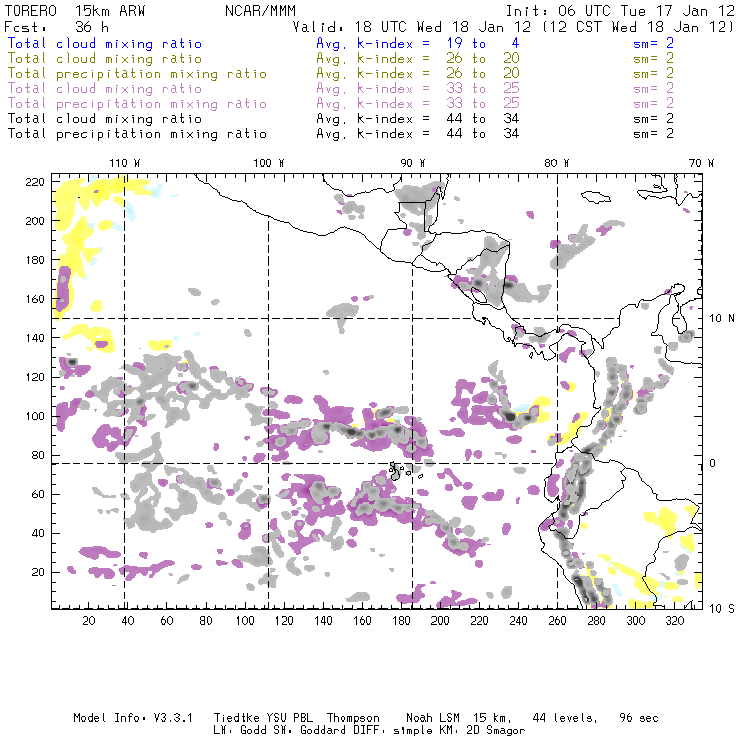Screen dimensions: 740x740
Task: Click the '10 N' latitude label
Action: (722, 319)
